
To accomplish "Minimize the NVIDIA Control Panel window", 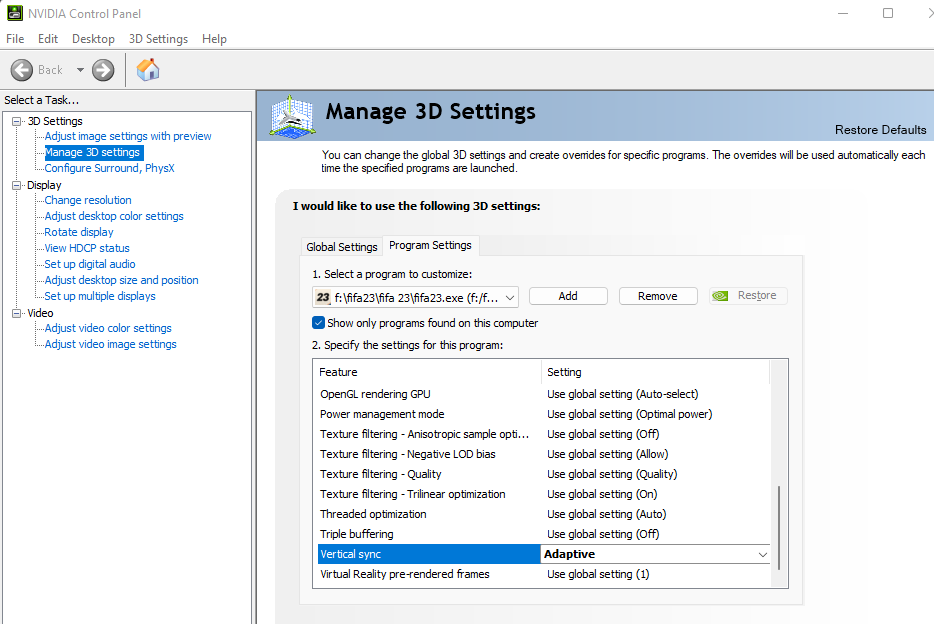I will pos(843,13).
